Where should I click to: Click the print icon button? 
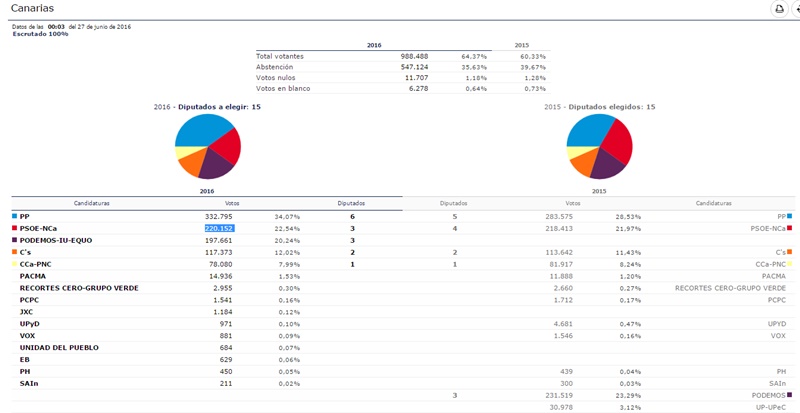[778, 9]
